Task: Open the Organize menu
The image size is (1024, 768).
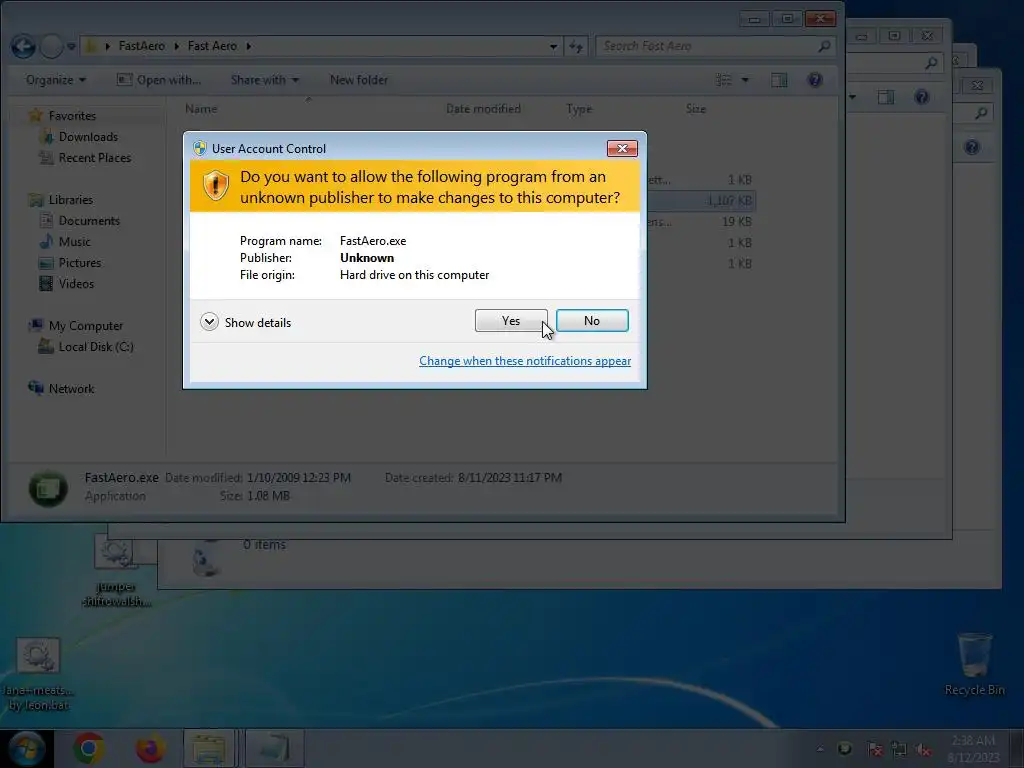Action: coord(56,80)
